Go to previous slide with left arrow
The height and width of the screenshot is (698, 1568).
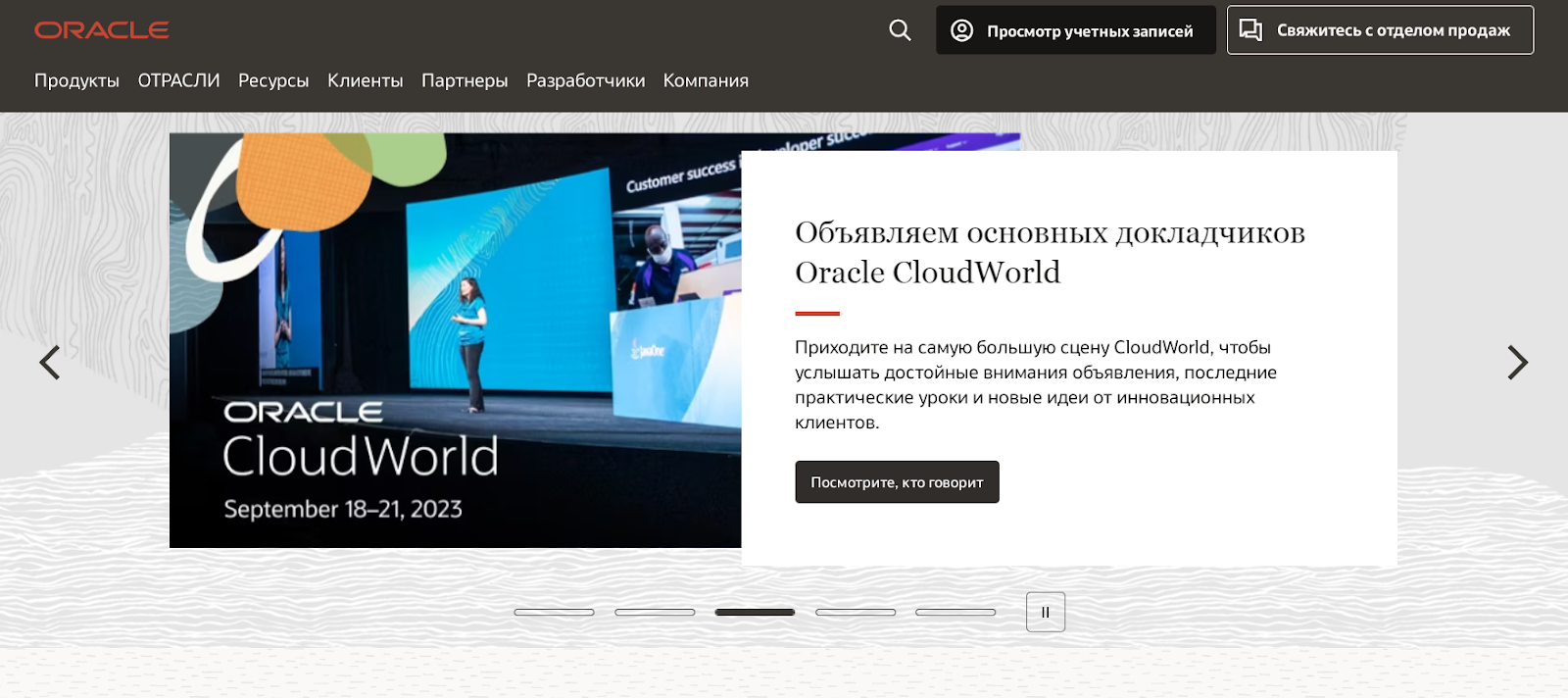point(50,363)
